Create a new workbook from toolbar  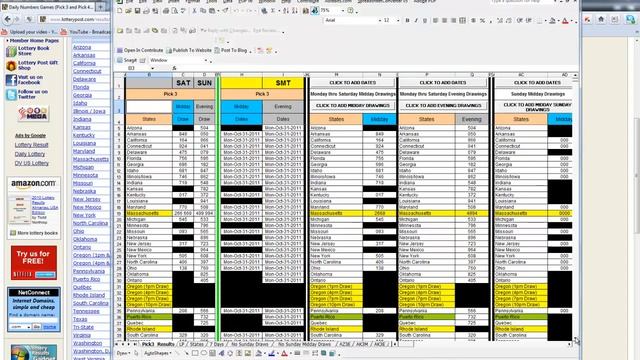pos(120,11)
